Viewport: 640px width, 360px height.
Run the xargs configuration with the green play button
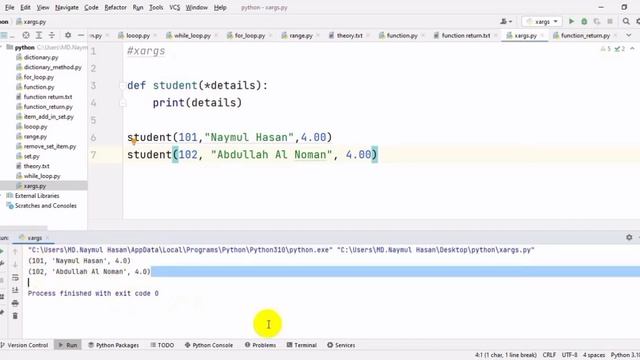[x=571, y=21]
